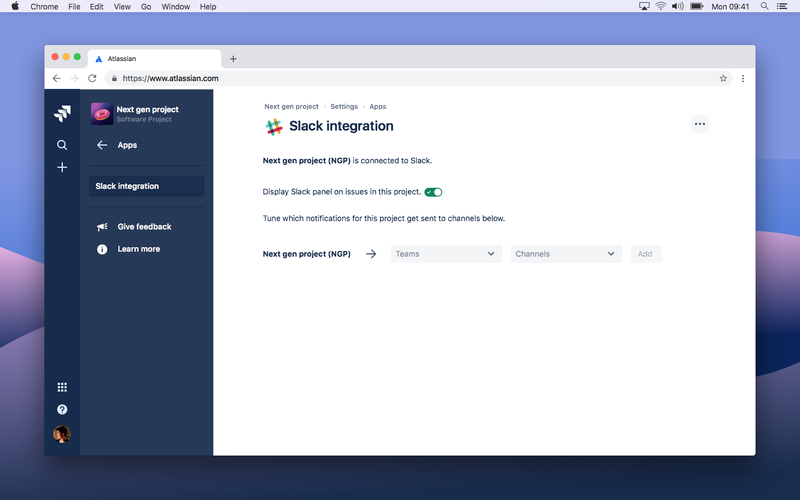The image size is (800, 500).
Task: Open the help question mark icon
Action: [x=62, y=410]
